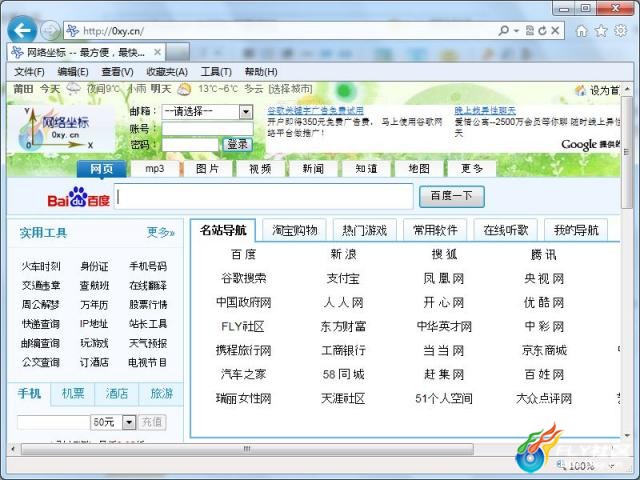Click the 设为首页 house icon
Viewport: 640px width, 480px height.
click(580, 90)
